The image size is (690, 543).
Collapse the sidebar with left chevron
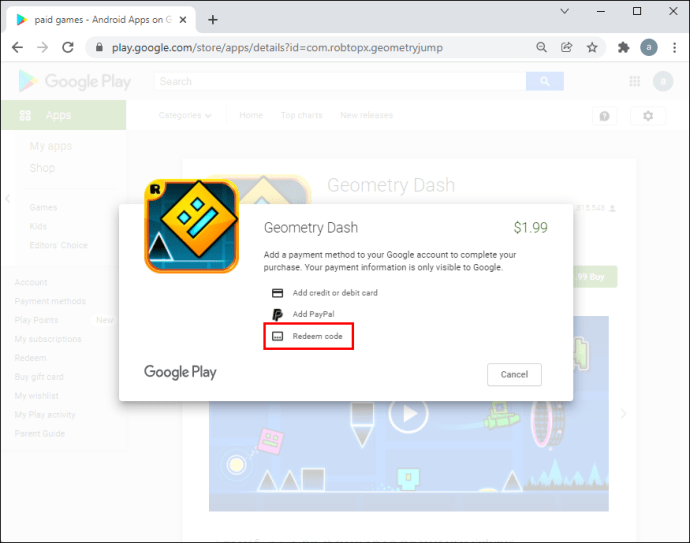pyautogui.click(x=7, y=198)
